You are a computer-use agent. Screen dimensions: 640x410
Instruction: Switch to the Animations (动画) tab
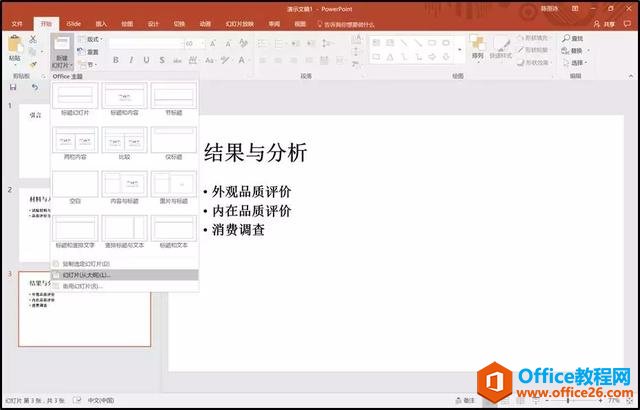205,24
